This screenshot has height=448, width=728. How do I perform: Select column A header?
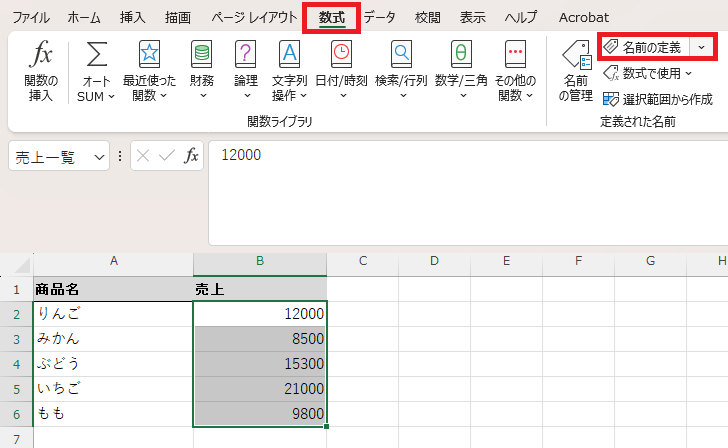pyautogui.click(x=113, y=264)
